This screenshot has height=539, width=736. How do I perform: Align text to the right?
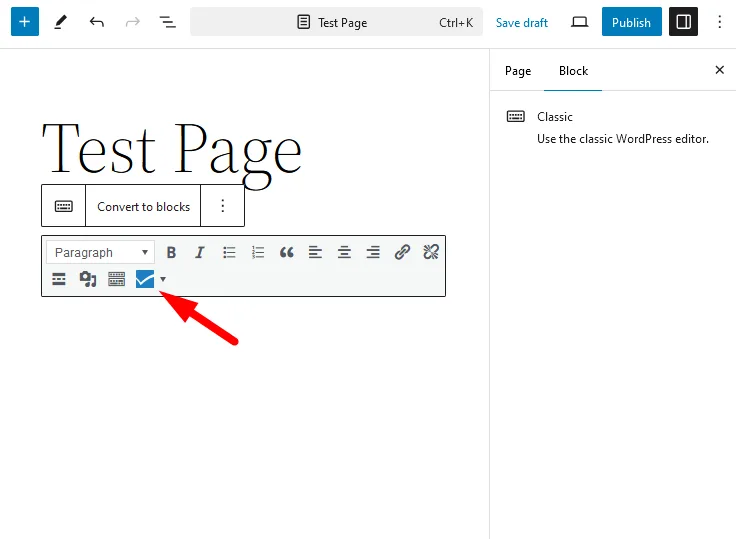[373, 253]
